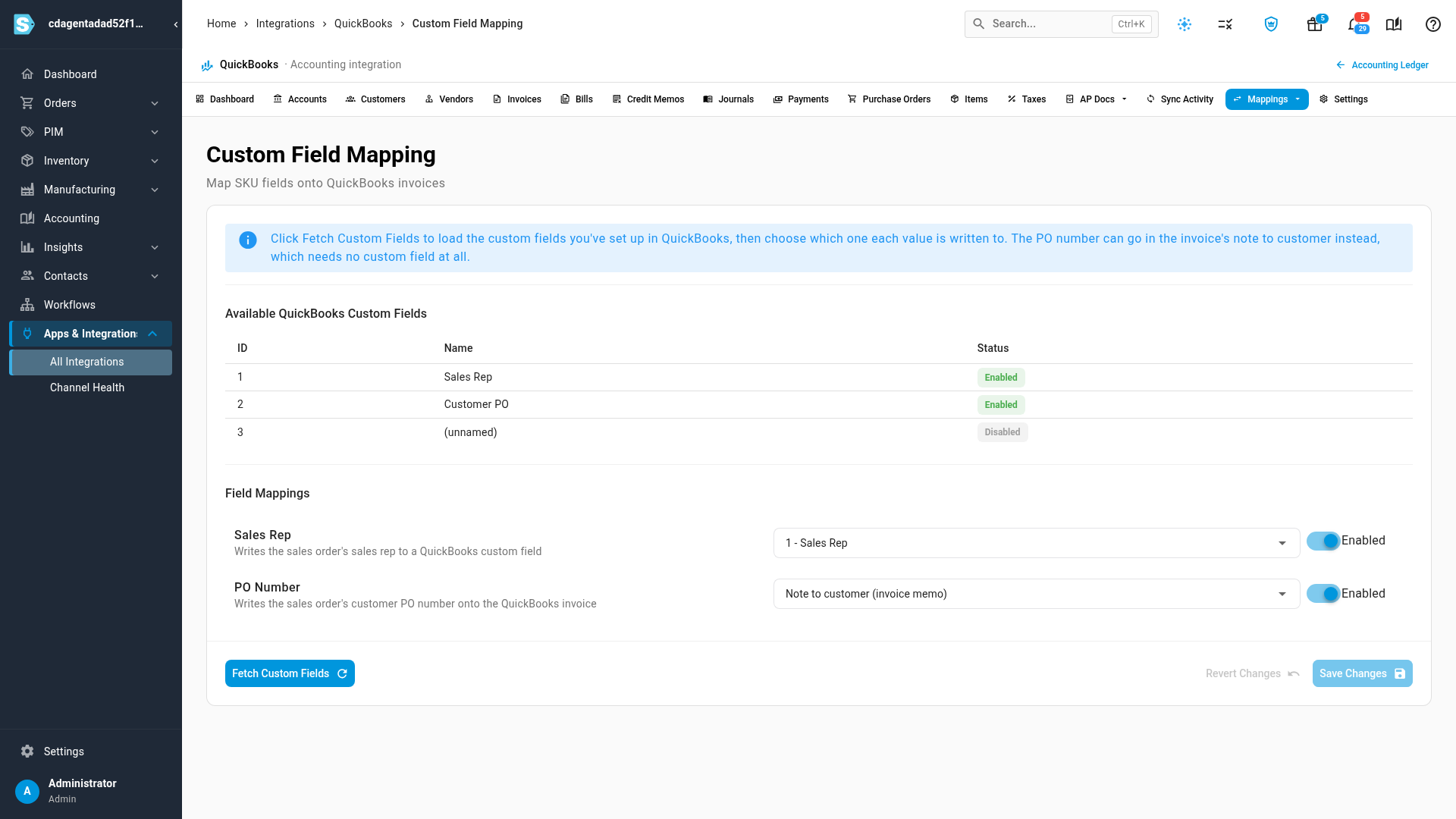Click the info icon in the blue banner

coord(248,240)
